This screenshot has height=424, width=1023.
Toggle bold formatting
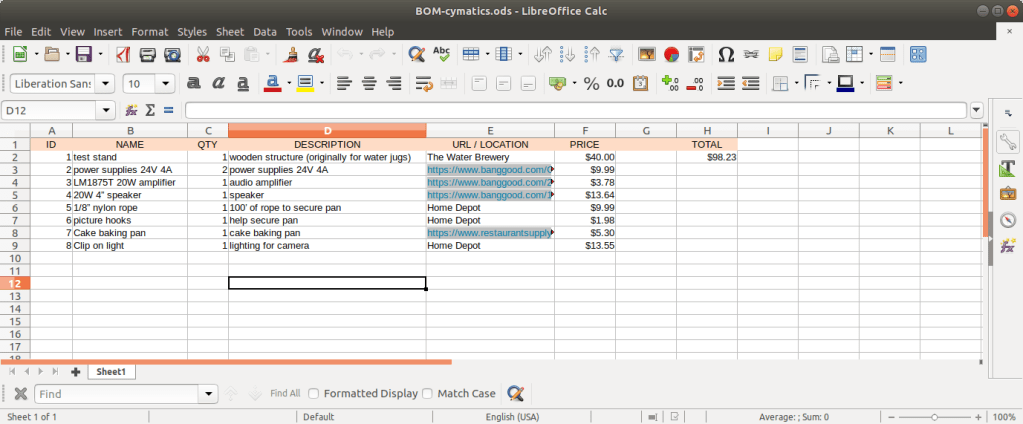194,83
